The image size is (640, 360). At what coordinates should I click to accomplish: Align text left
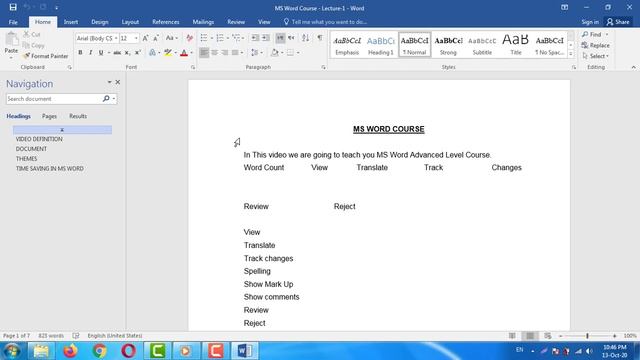pos(204,53)
